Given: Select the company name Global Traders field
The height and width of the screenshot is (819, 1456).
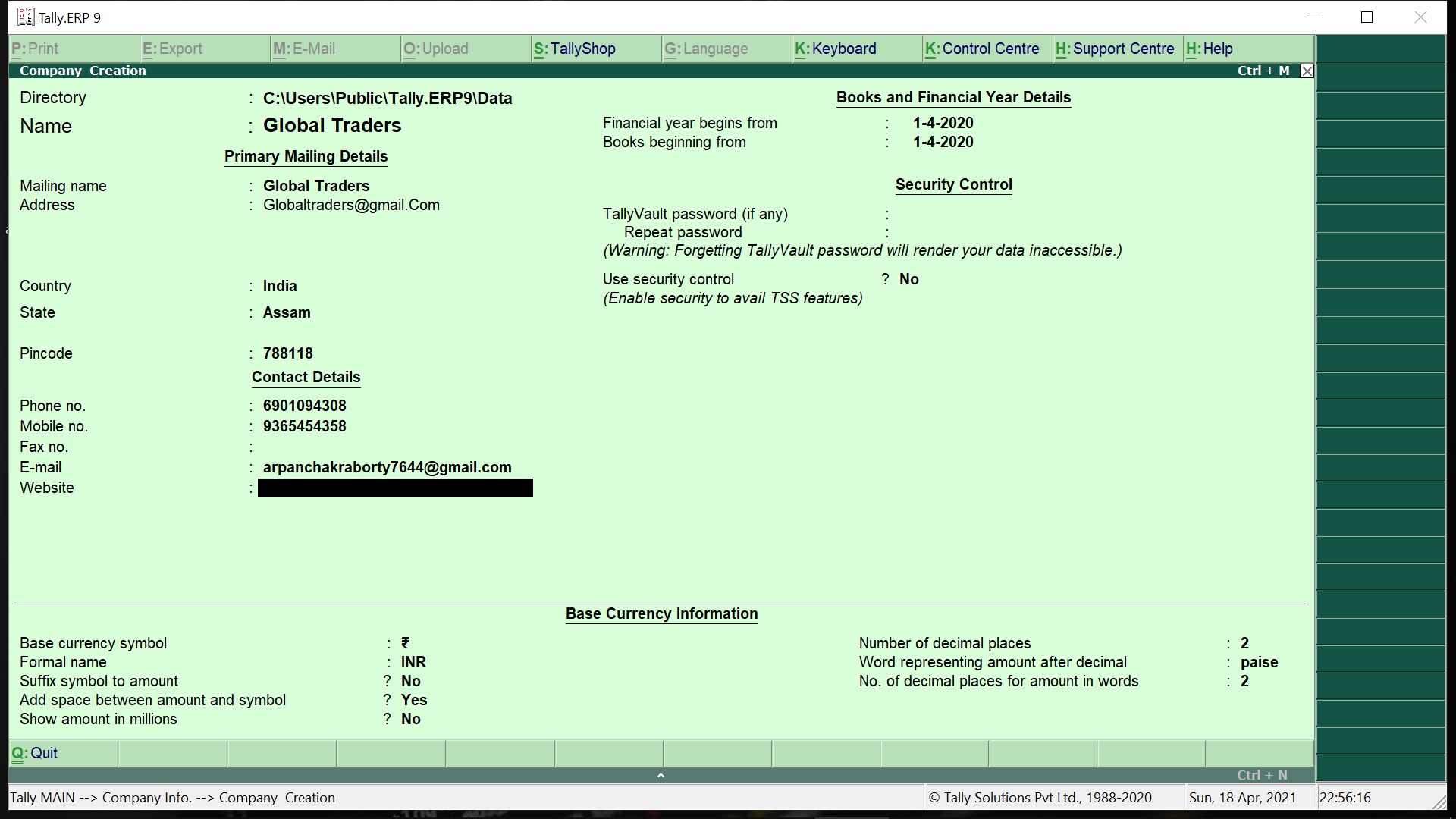Looking at the screenshot, I should coord(332,125).
